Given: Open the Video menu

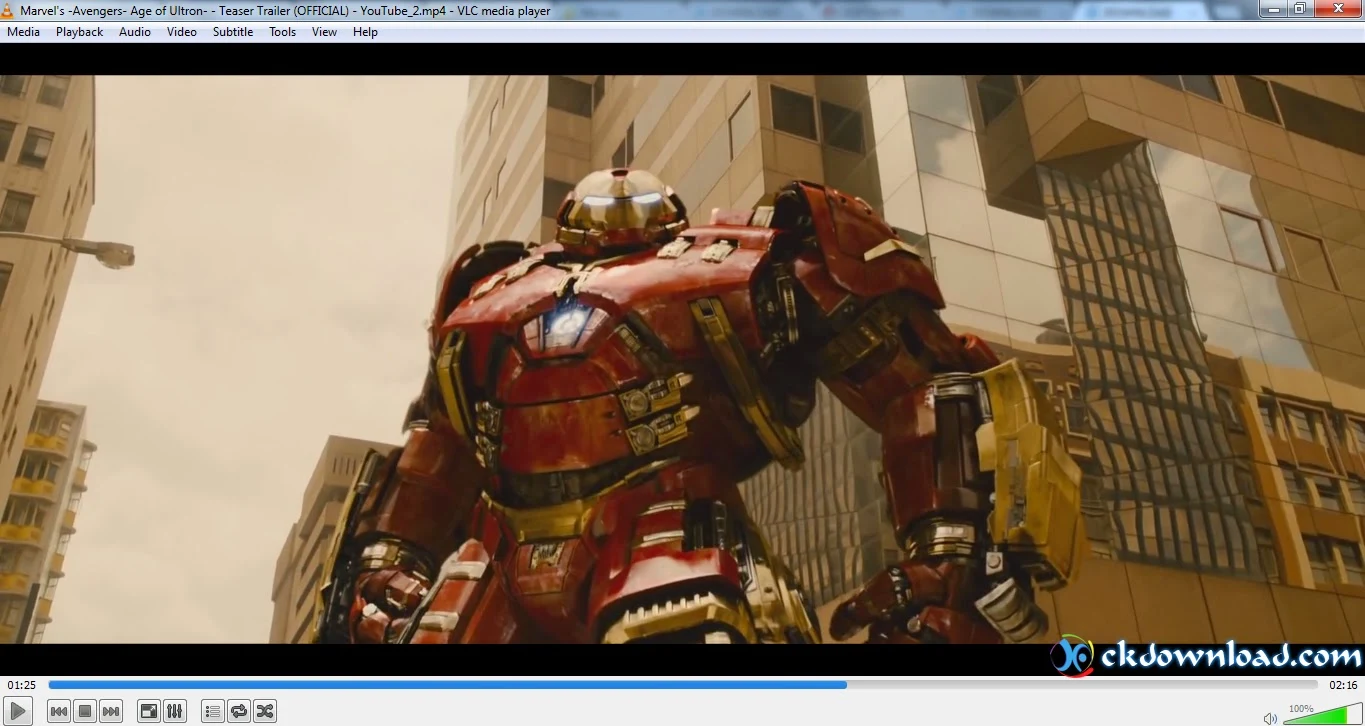Looking at the screenshot, I should point(182,32).
